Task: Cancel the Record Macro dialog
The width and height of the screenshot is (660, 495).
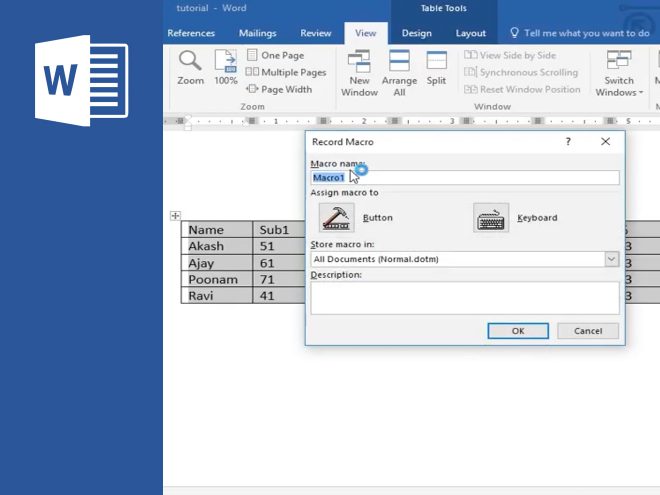Action: pyautogui.click(x=588, y=331)
